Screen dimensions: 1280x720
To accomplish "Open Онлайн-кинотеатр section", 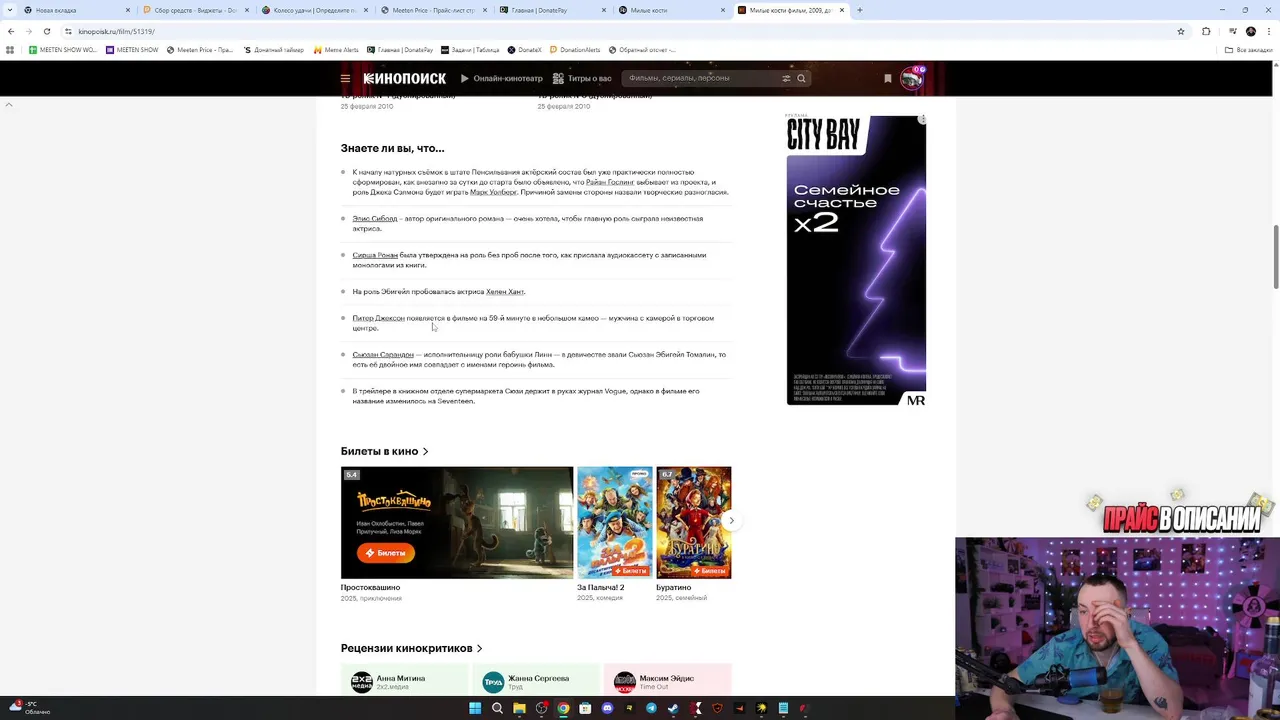I will click(x=501, y=78).
